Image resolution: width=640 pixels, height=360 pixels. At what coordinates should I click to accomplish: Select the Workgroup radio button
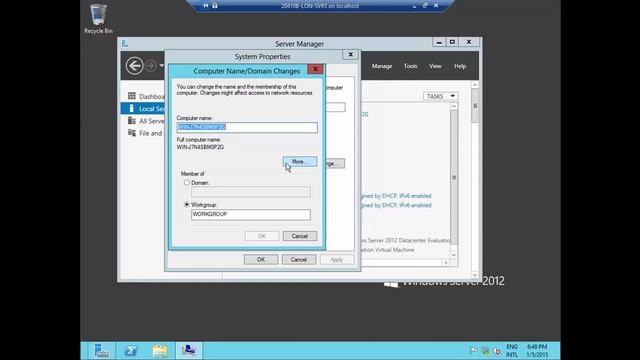(187, 204)
